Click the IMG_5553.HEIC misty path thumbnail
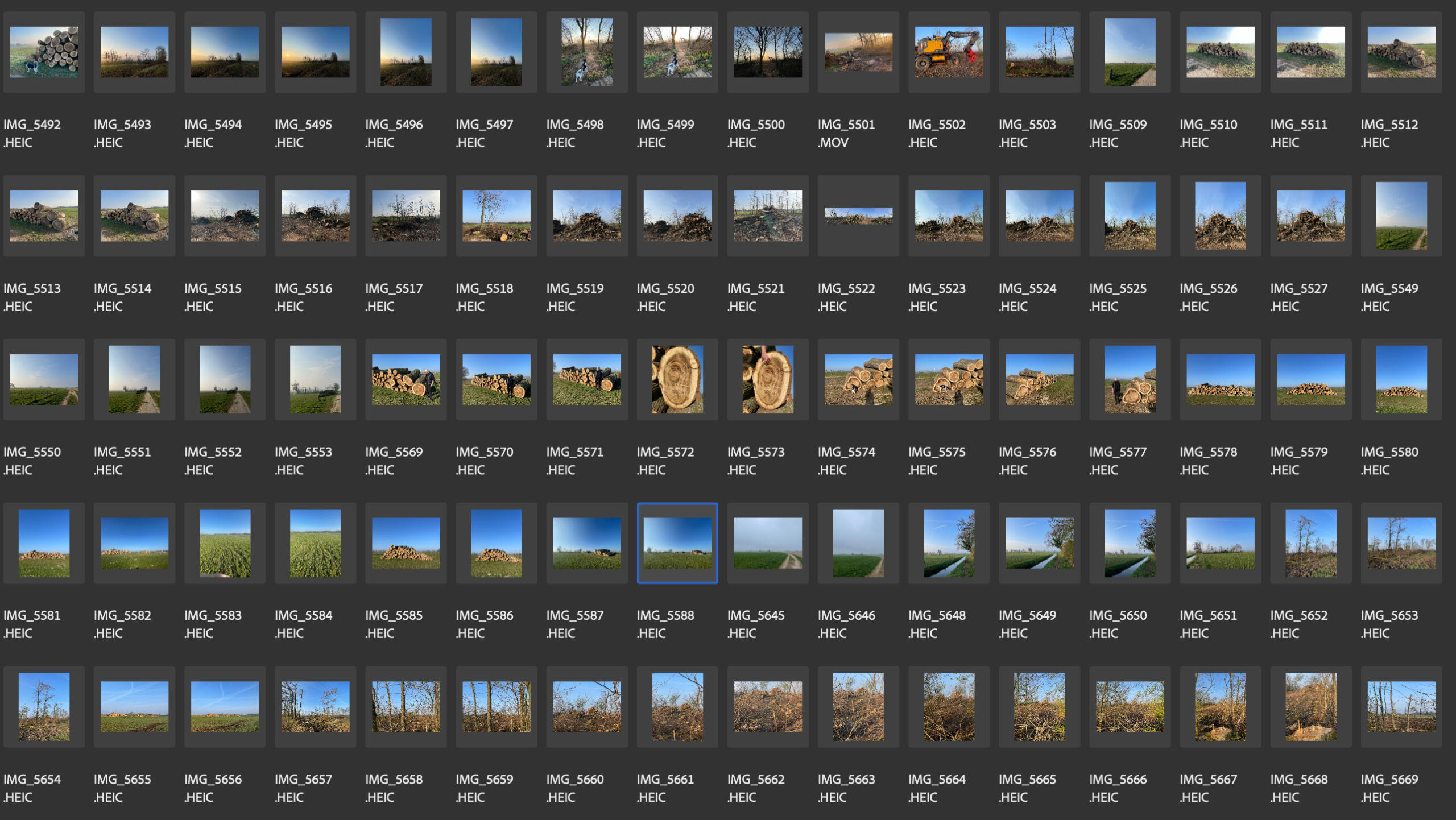Screen dimensions: 1456x820 click(315, 379)
